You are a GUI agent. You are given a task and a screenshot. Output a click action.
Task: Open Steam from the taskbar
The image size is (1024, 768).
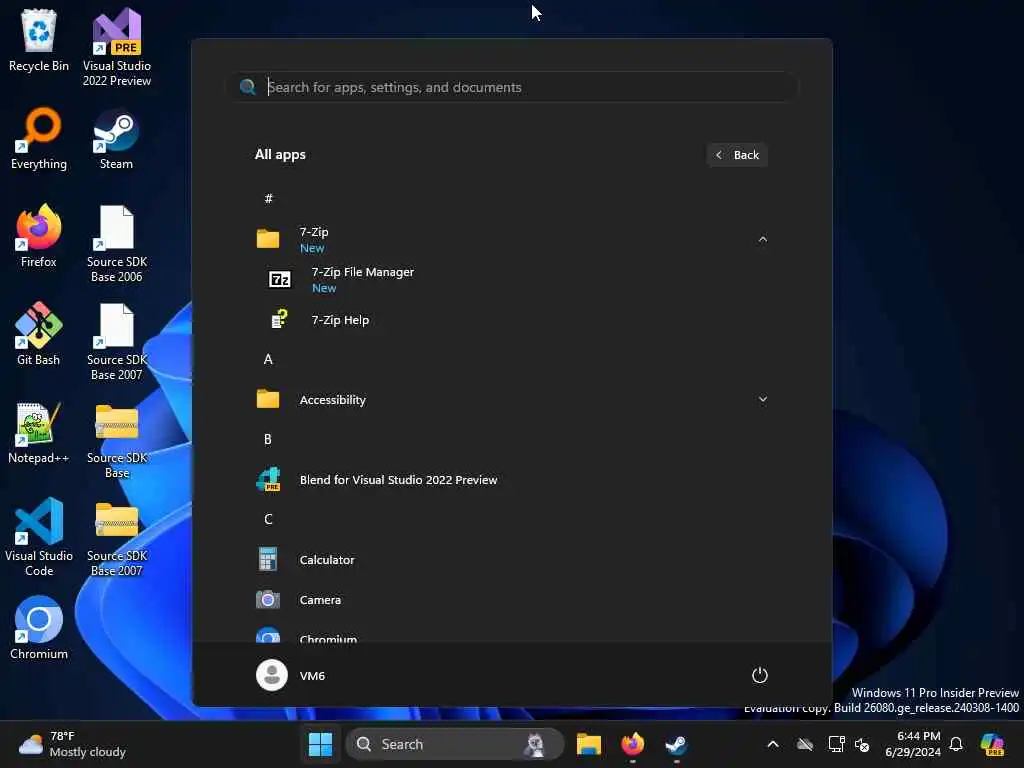point(676,744)
